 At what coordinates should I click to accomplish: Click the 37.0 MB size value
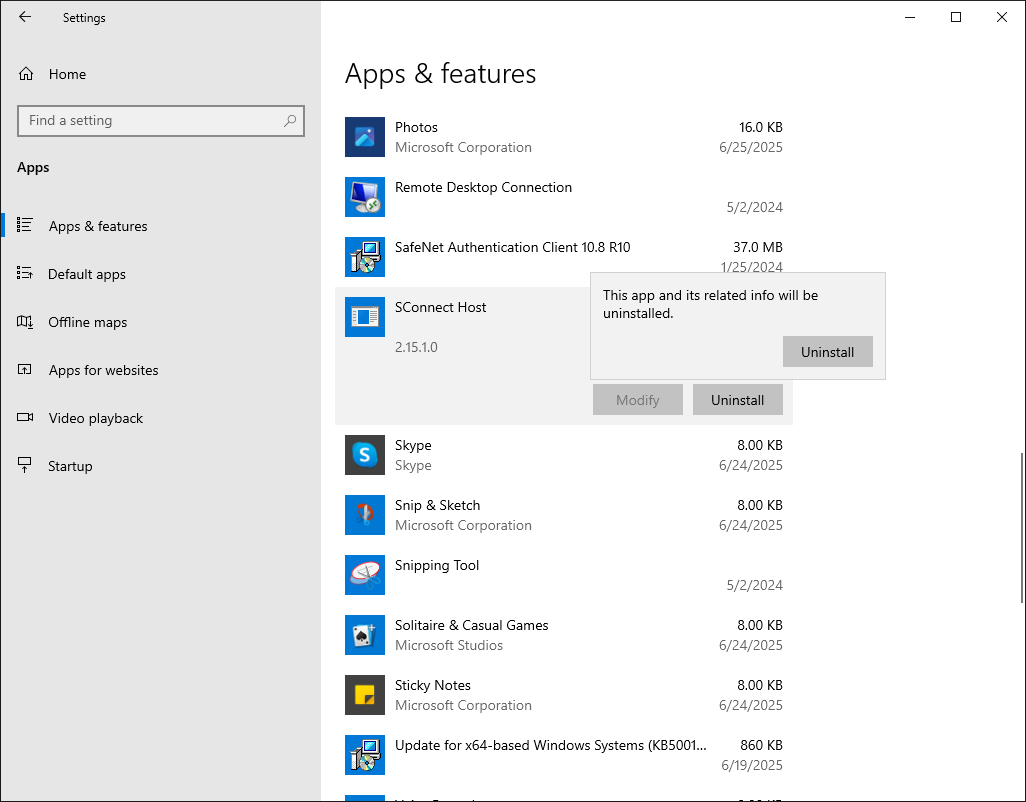[x=758, y=247]
